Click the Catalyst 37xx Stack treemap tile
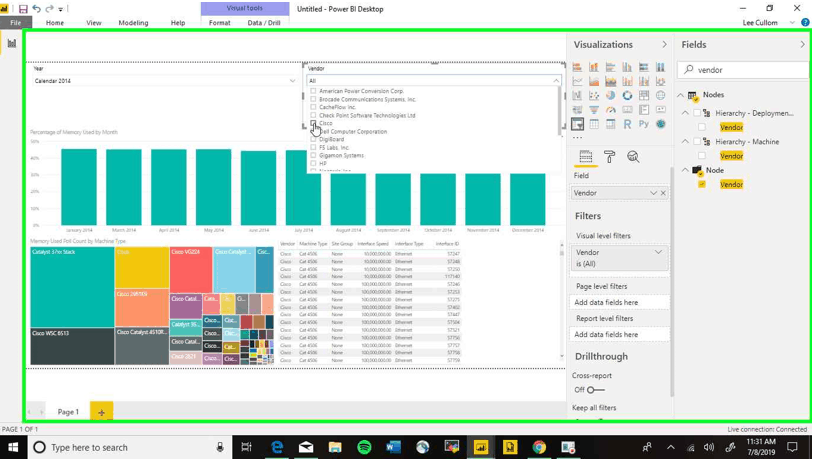Viewport: 814px width, 460px height. [72, 287]
